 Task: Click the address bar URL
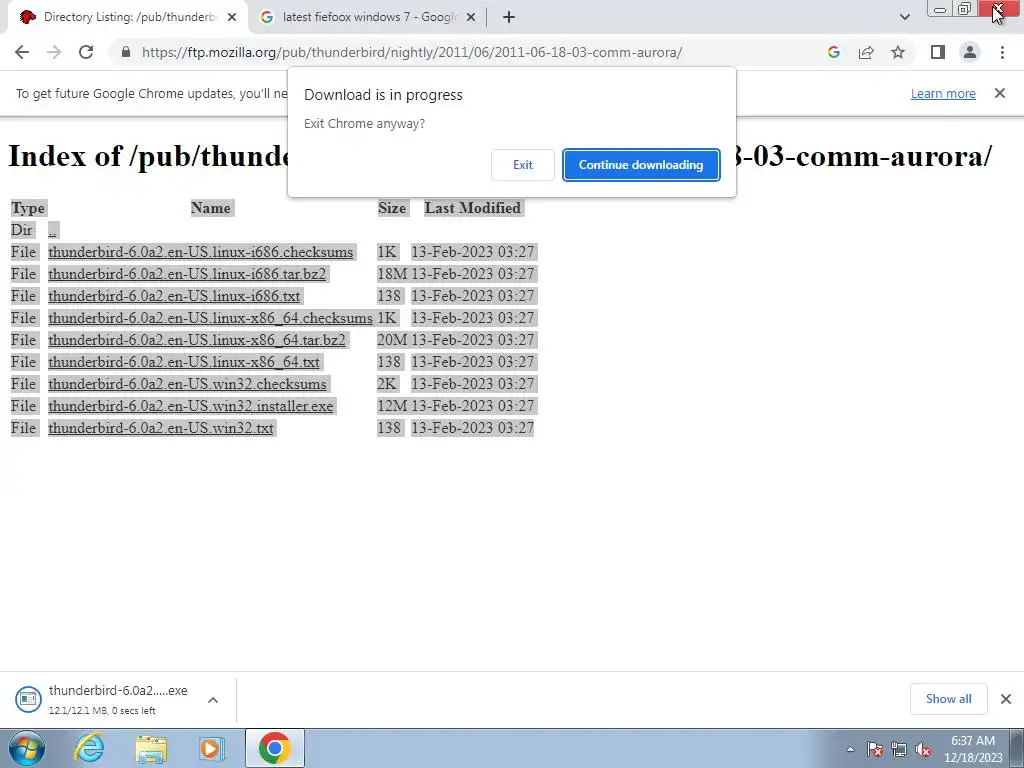click(411, 52)
